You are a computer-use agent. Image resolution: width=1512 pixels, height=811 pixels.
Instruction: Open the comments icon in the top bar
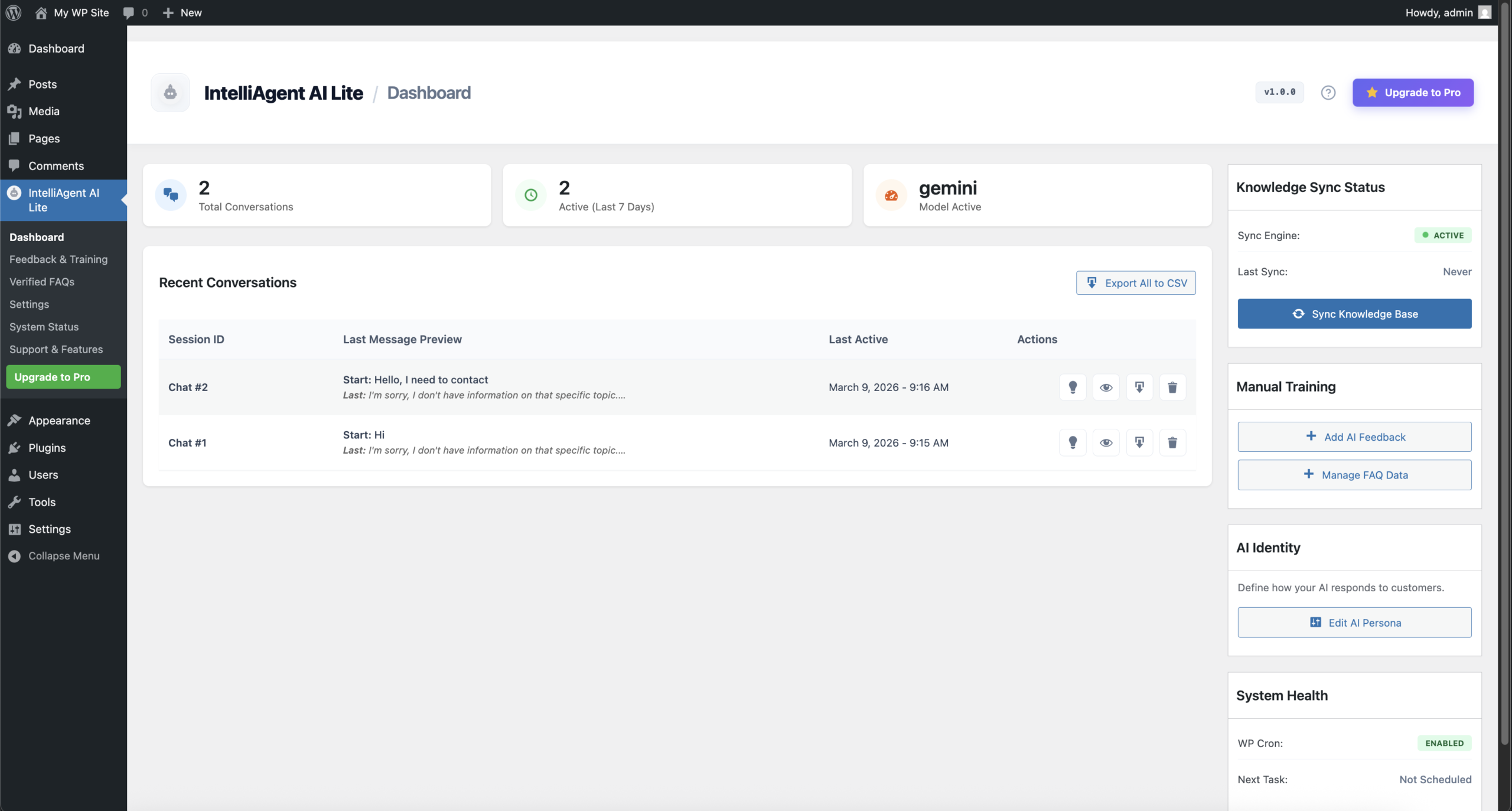(135, 12)
